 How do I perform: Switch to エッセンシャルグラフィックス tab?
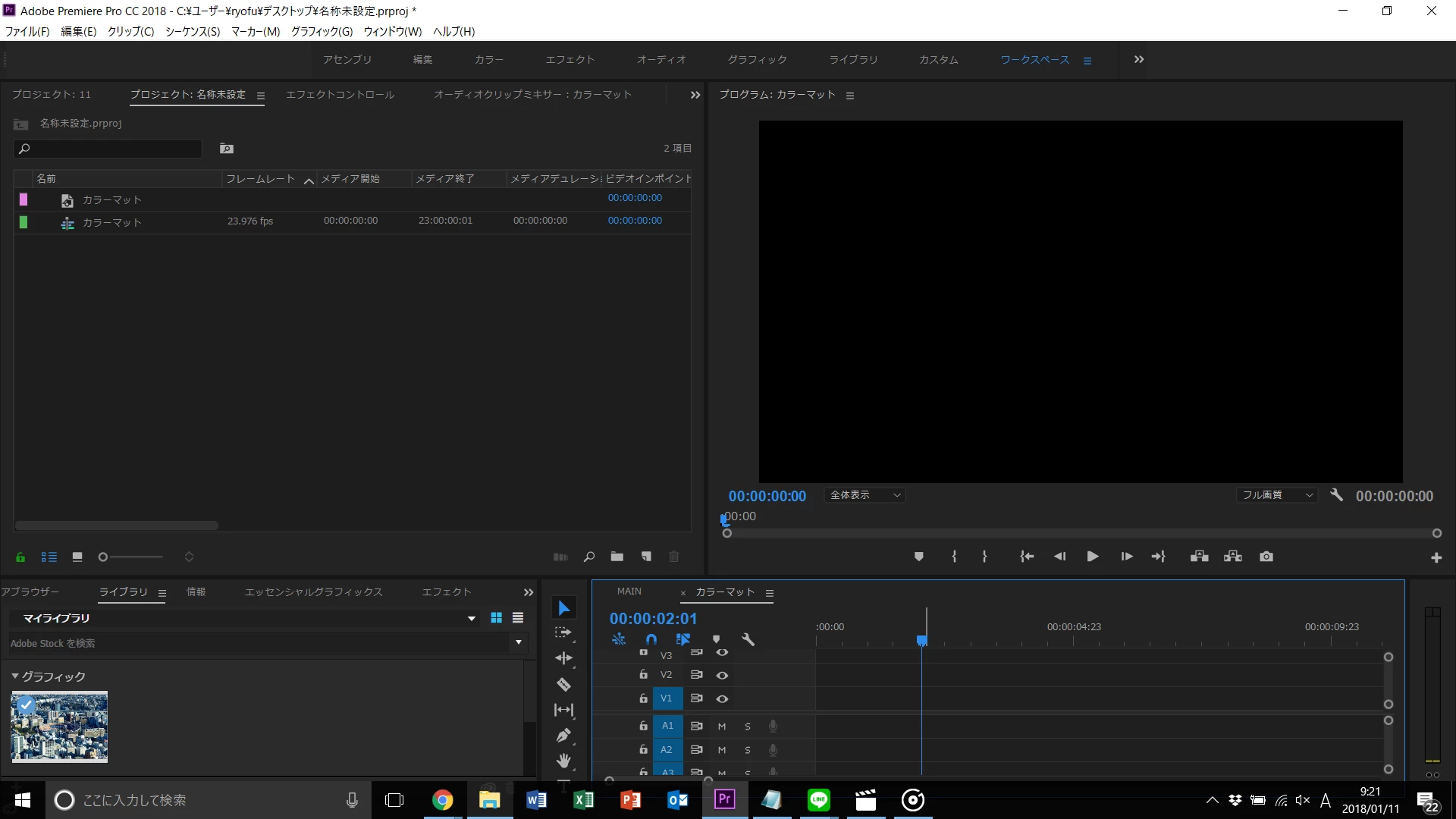[x=313, y=592]
